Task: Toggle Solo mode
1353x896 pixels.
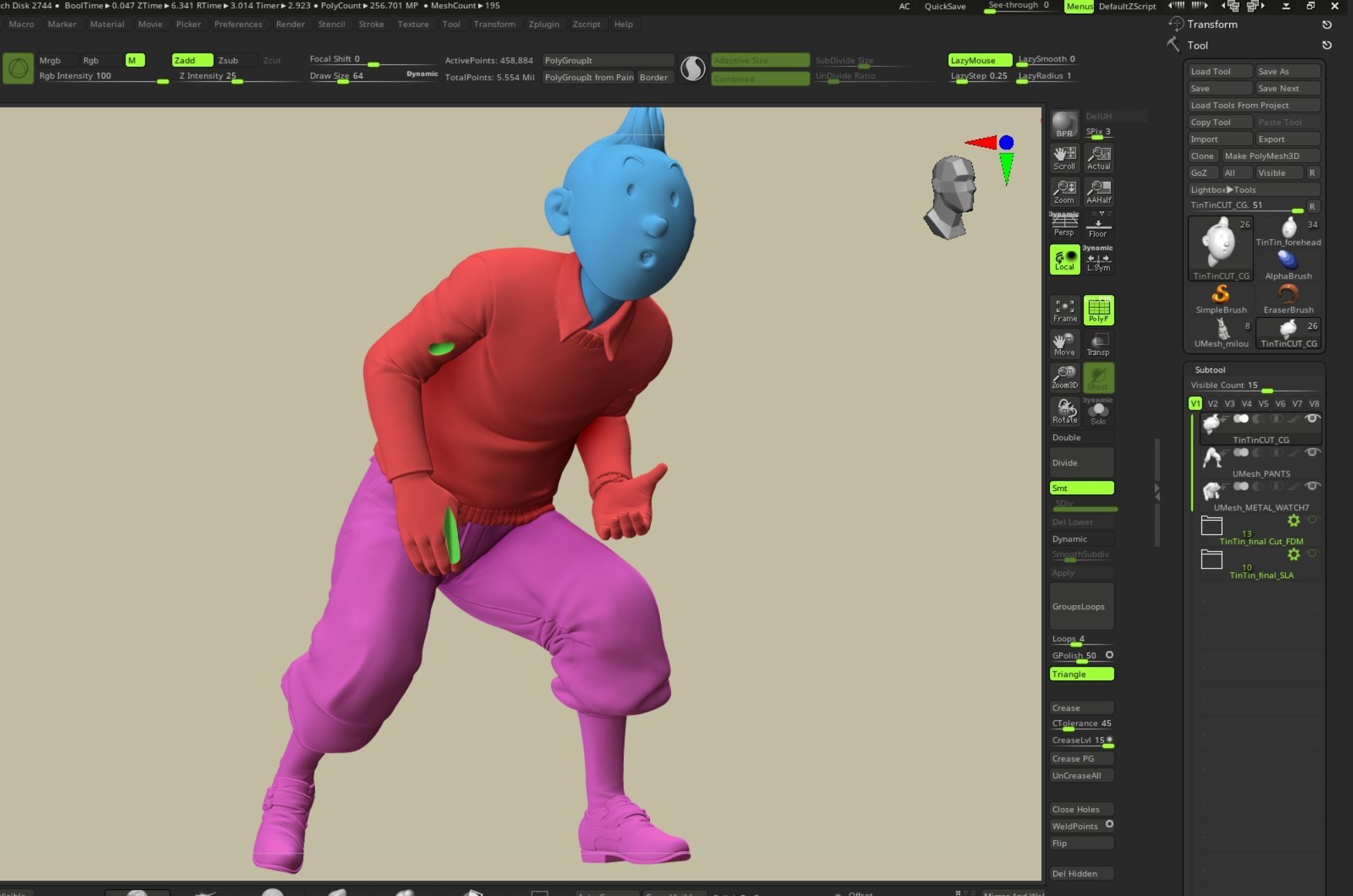Action: 1098,411
